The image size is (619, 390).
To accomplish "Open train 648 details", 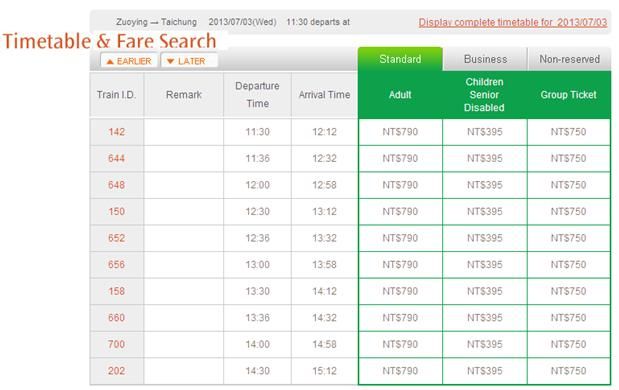I will pos(116,185).
